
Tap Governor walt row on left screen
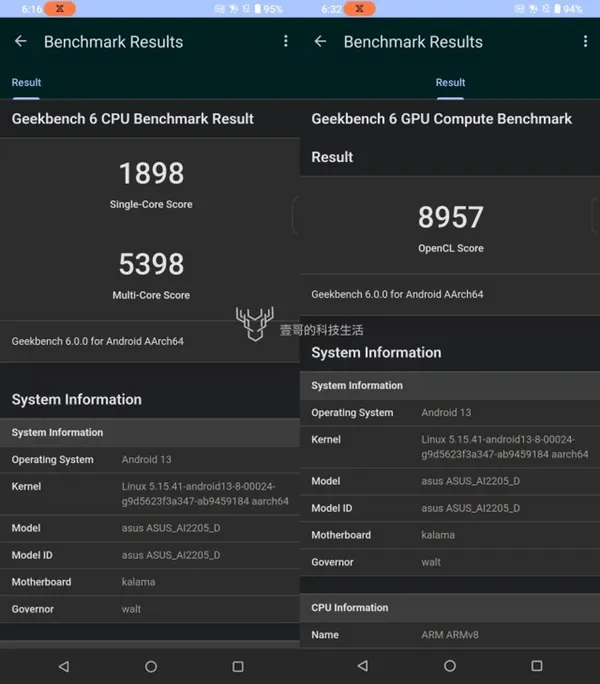150,609
